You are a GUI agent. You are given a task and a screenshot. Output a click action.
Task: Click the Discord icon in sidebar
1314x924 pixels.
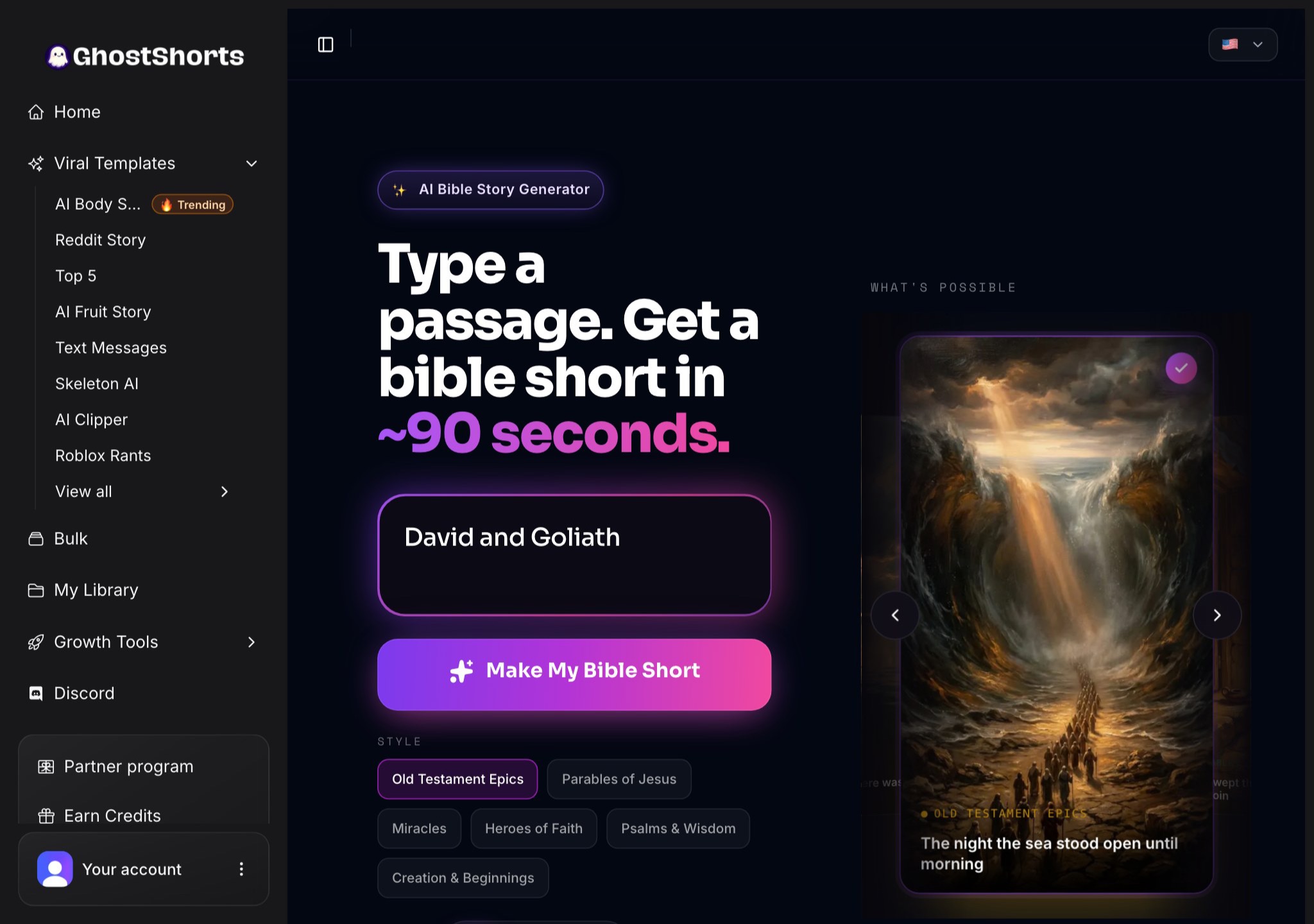[x=36, y=694]
